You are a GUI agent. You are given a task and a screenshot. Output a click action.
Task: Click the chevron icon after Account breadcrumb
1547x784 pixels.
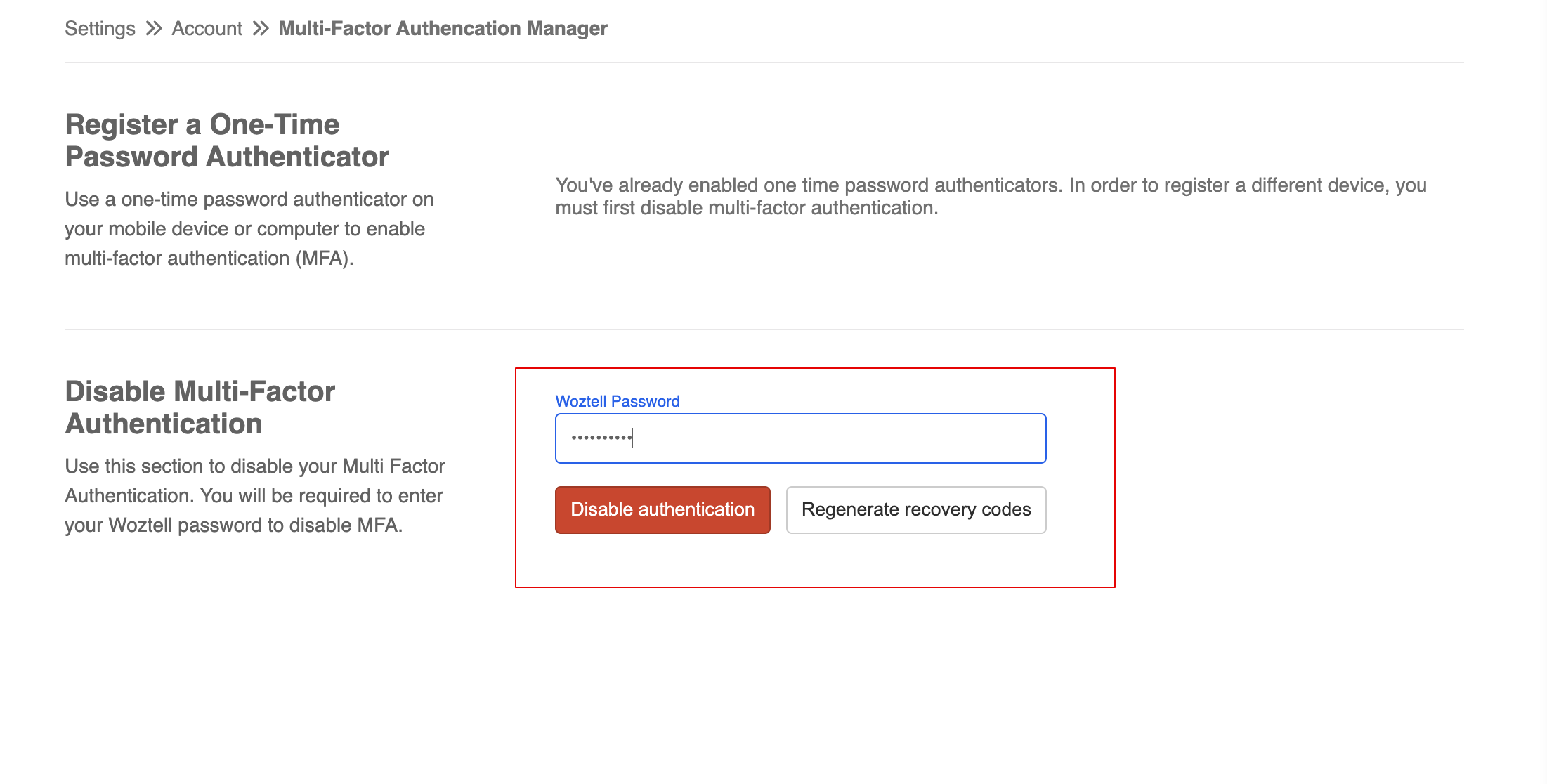[260, 28]
